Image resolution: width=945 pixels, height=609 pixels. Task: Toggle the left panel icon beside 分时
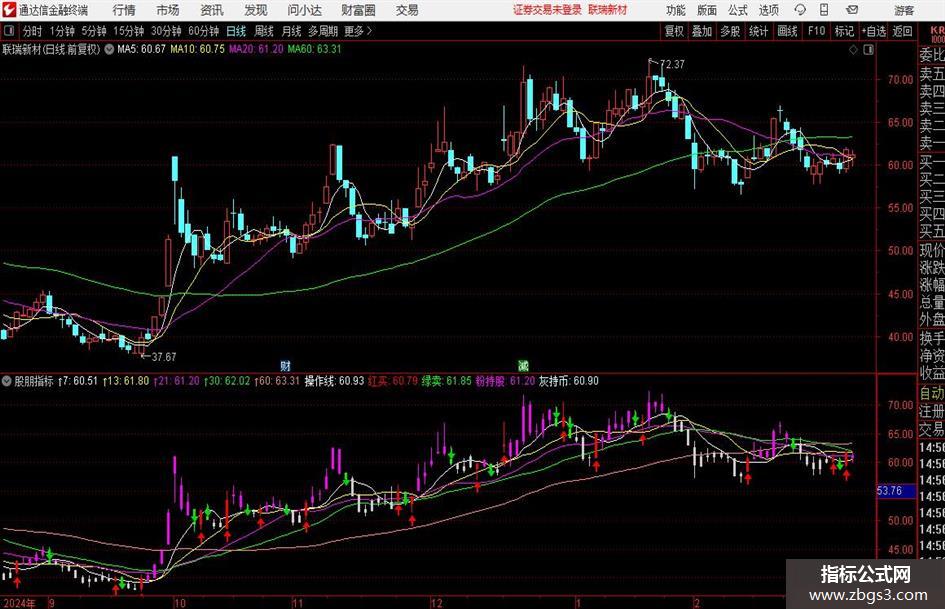pyautogui.click(x=9, y=31)
